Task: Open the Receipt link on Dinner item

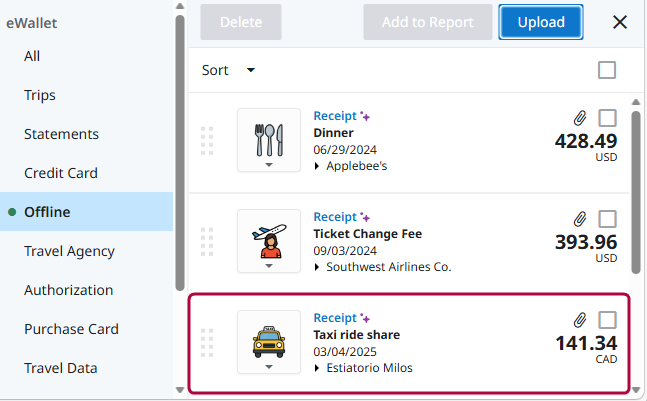Action: pyautogui.click(x=335, y=116)
